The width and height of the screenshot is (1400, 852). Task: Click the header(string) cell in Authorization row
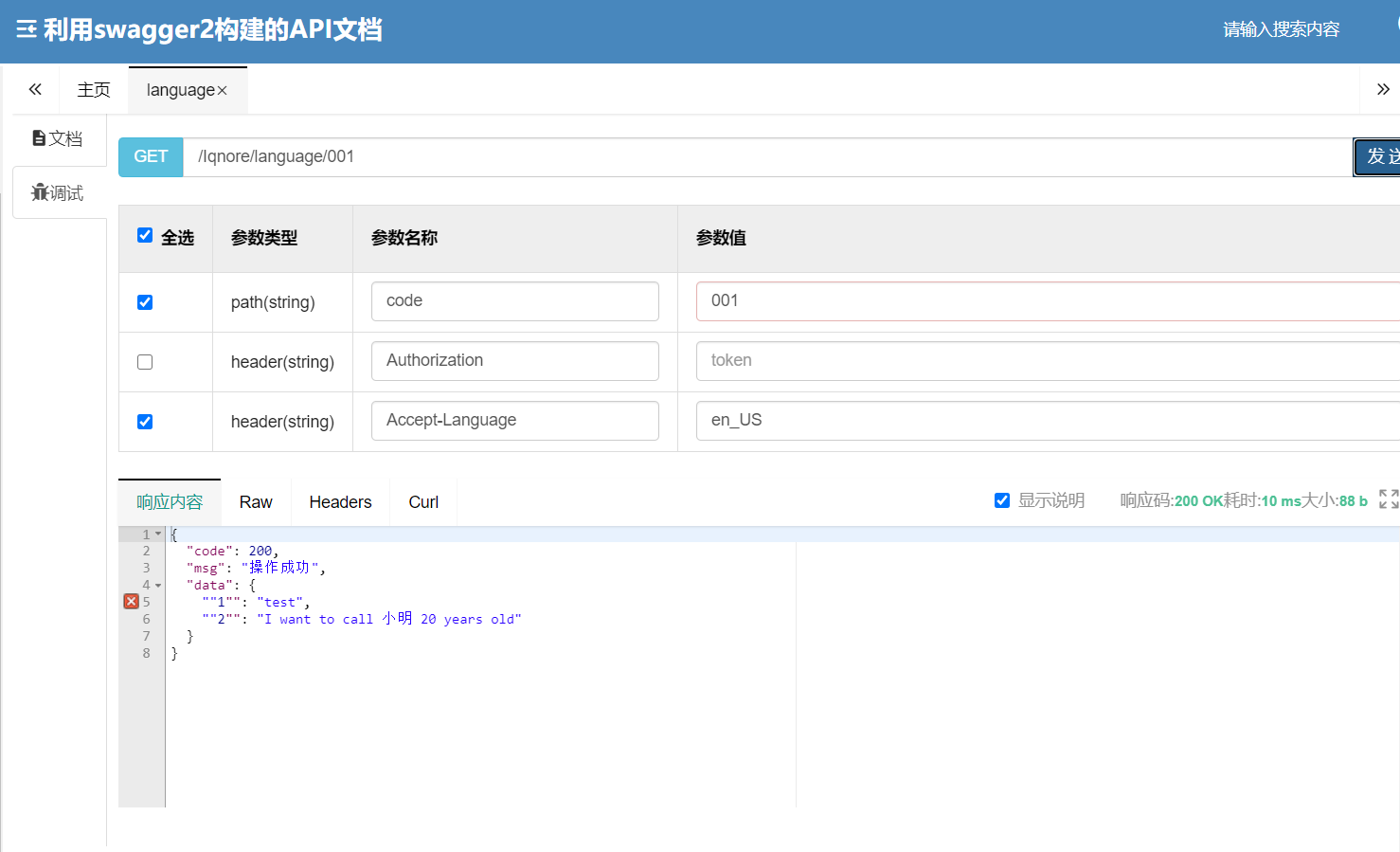point(282,362)
